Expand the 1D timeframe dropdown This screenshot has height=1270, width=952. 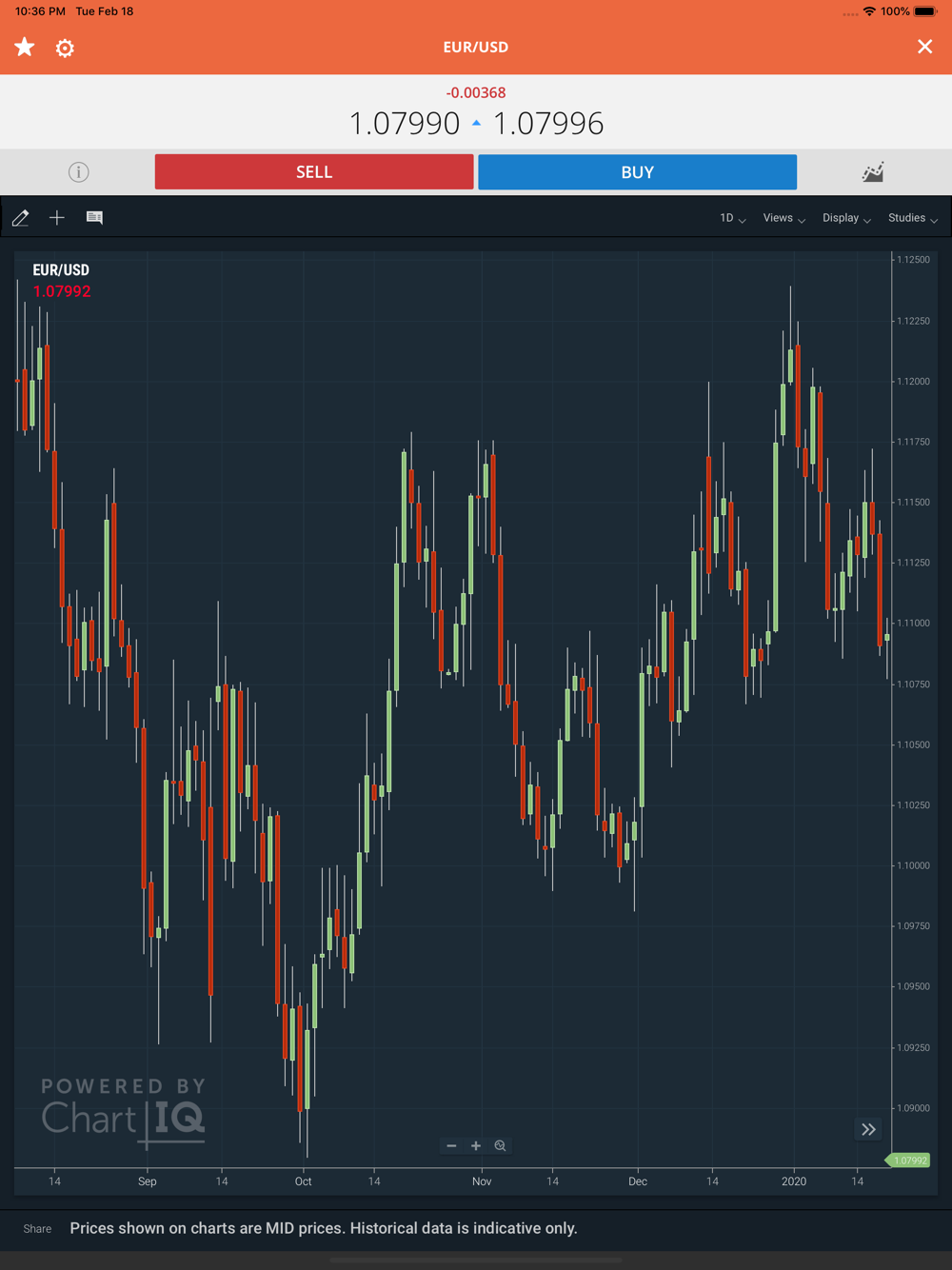tap(732, 218)
